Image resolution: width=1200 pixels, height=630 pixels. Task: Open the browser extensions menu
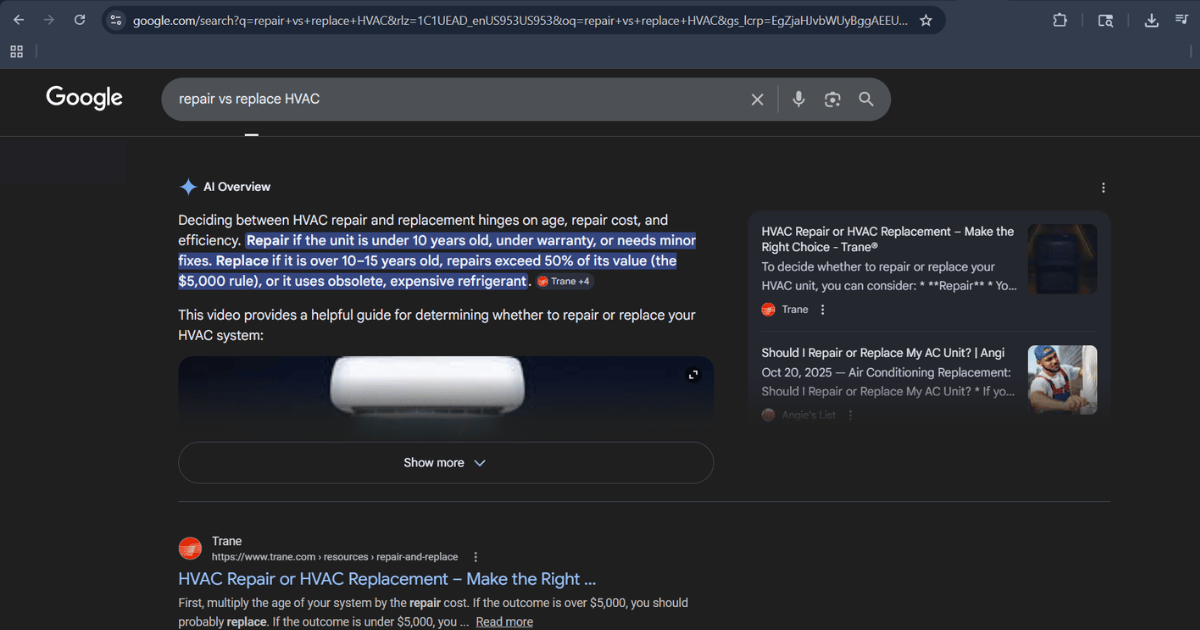(1060, 20)
